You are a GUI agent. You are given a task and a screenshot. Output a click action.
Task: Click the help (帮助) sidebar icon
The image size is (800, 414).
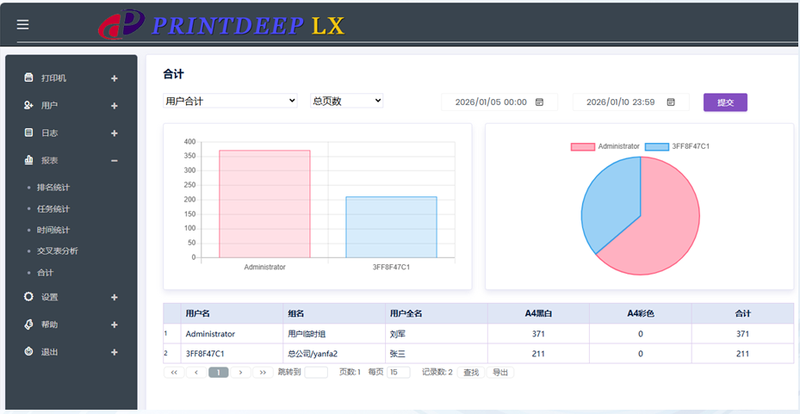coord(29,324)
